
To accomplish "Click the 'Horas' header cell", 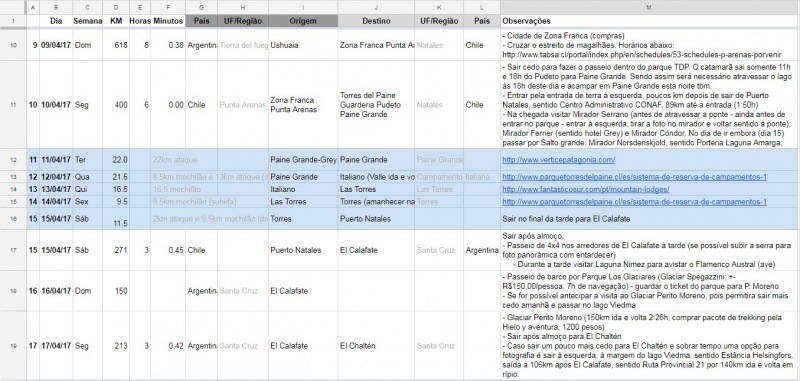I will coord(140,21).
